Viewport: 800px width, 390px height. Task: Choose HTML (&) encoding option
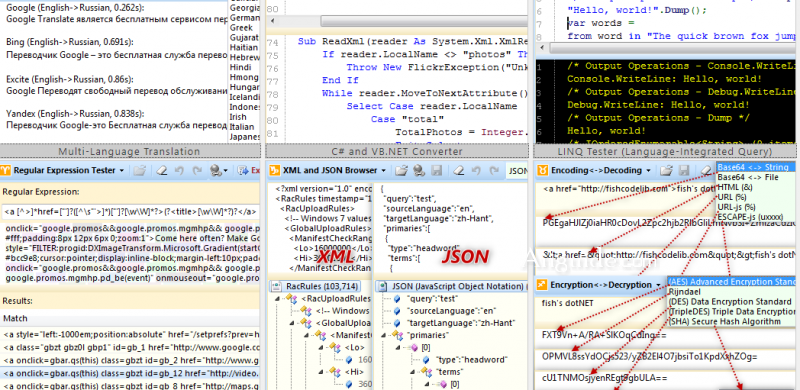click(756, 187)
